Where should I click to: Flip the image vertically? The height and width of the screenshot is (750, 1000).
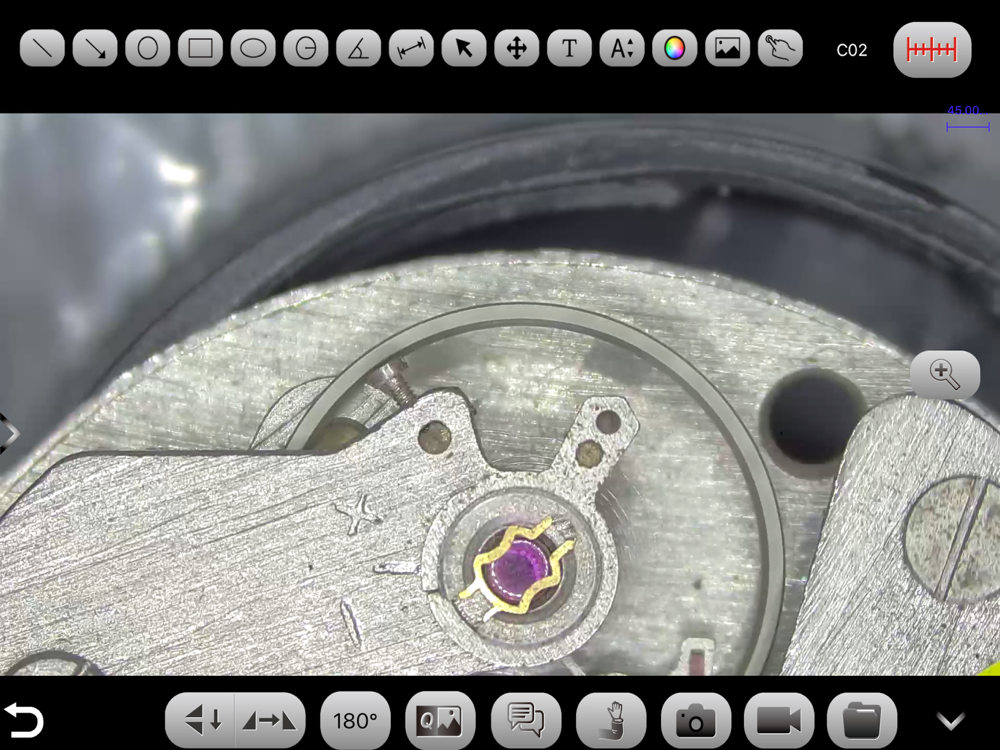[201, 721]
